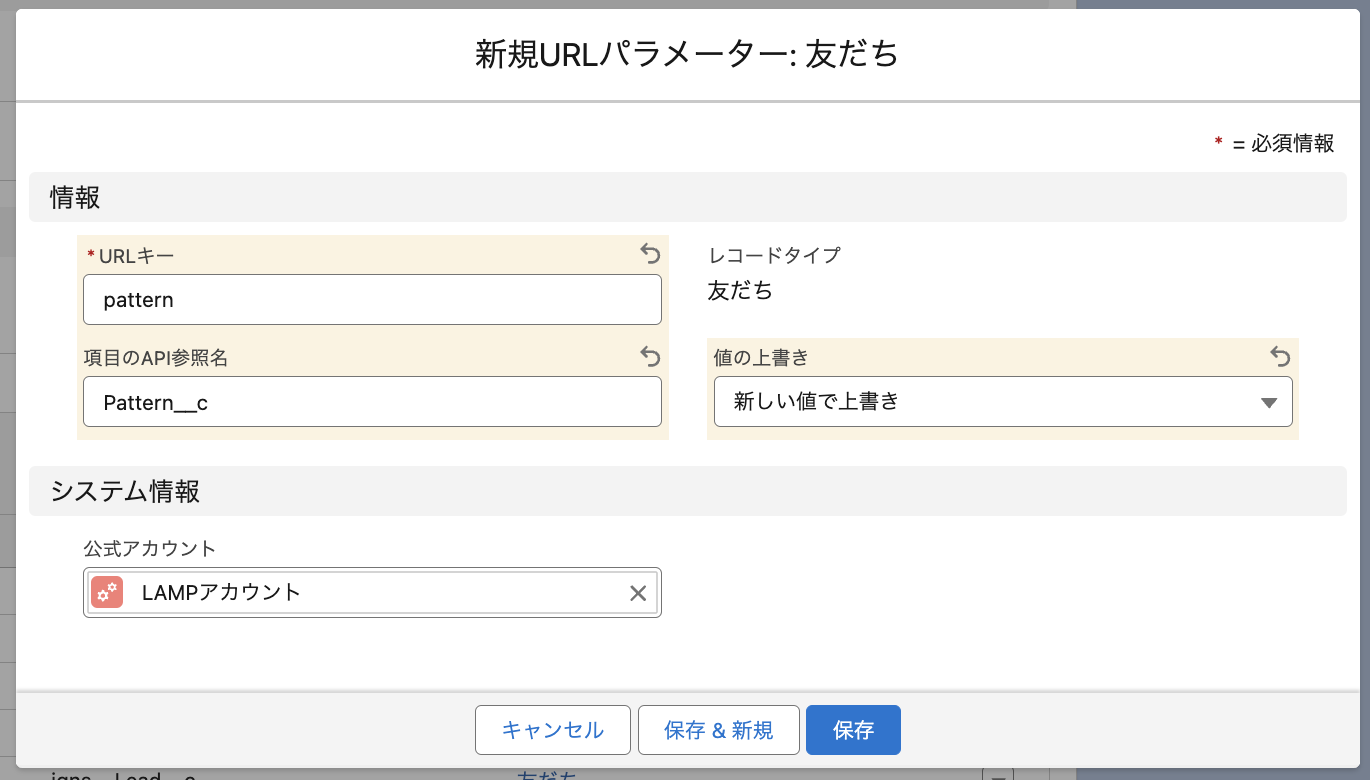
Task: Click the LAMPアカウント record icon
Action: click(x=107, y=592)
